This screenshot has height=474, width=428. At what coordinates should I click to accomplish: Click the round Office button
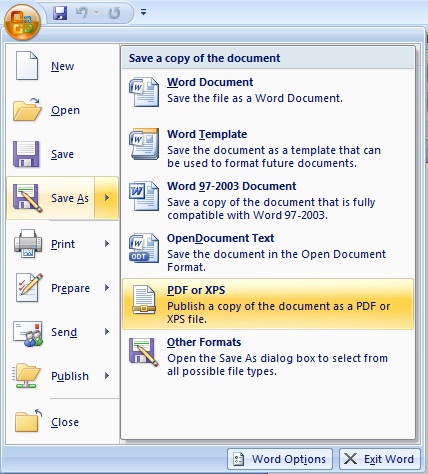pos(22,22)
